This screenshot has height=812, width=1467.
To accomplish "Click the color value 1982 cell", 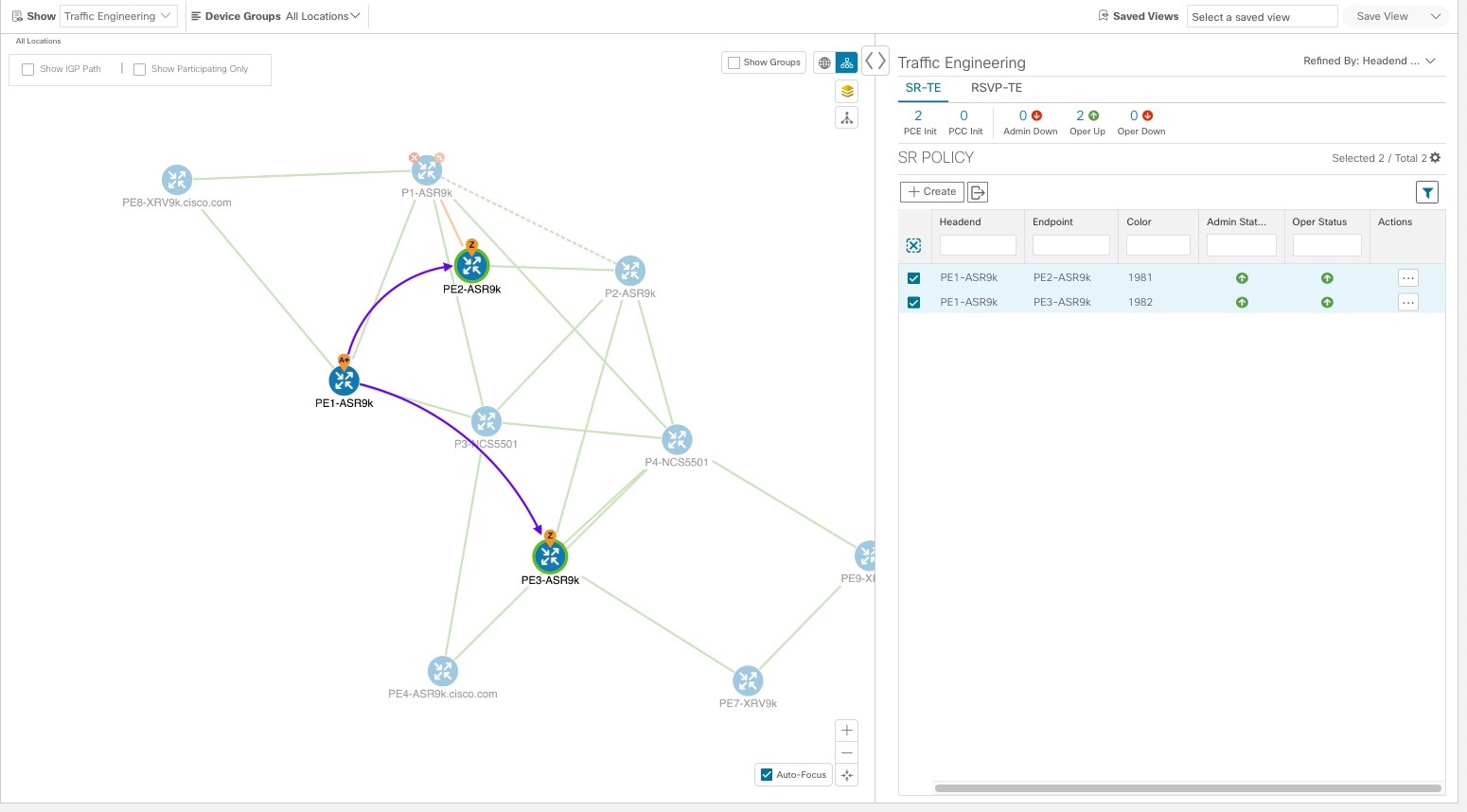I will coord(1140,303).
